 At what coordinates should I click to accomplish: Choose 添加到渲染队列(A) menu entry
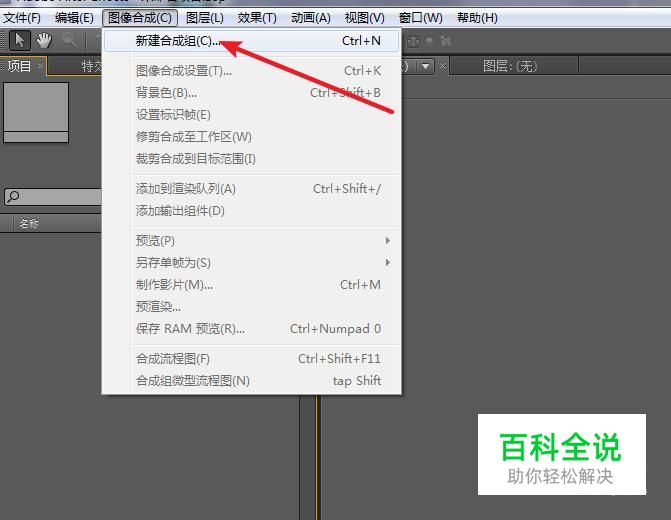click(252, 189)
